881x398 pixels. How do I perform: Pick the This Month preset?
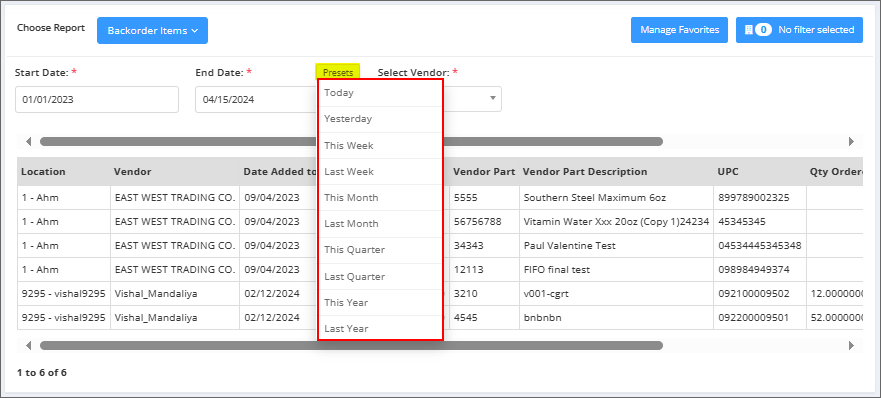point(380,197)
